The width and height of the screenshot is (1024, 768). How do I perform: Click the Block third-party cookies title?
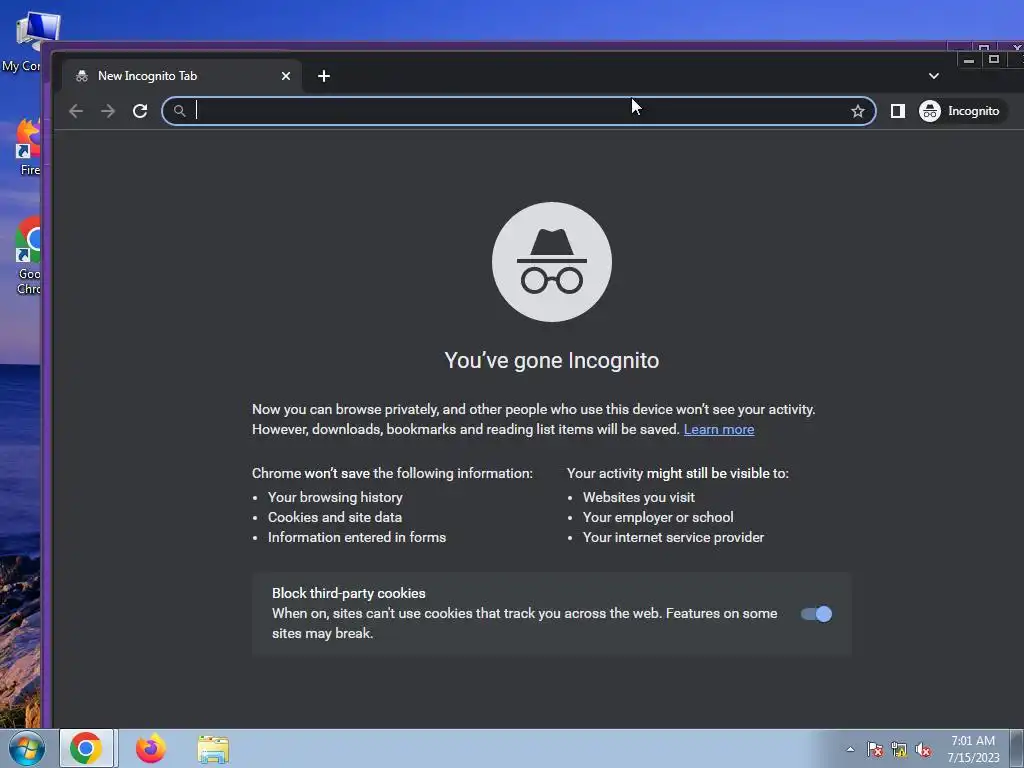[x=349, y=593]
